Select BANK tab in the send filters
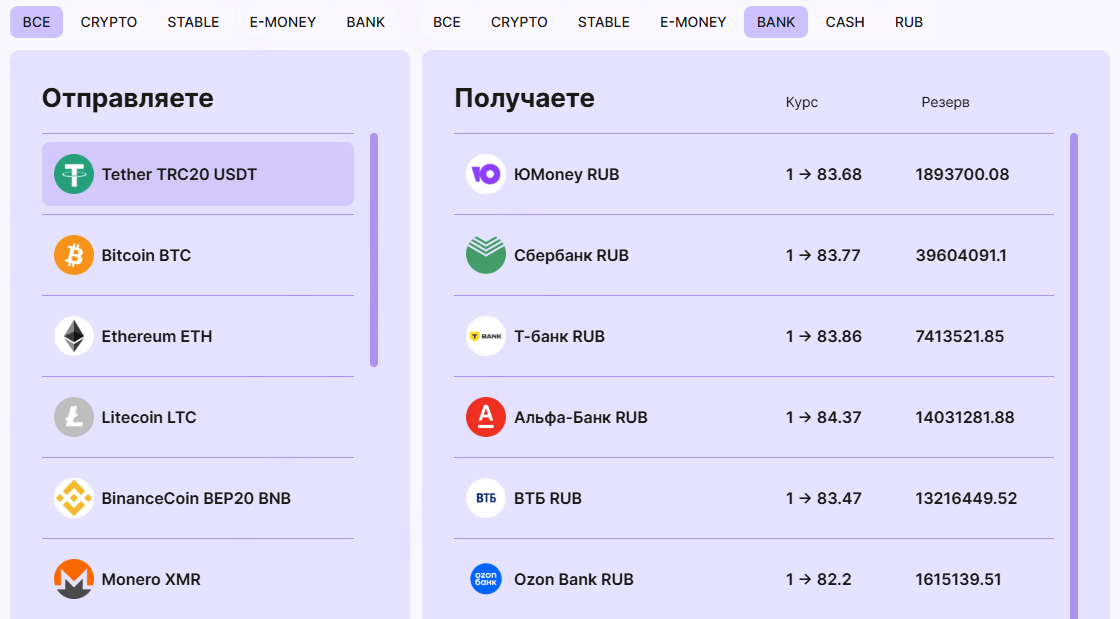1120x619 pixels. pyautogui.click(x=366, y=22)
